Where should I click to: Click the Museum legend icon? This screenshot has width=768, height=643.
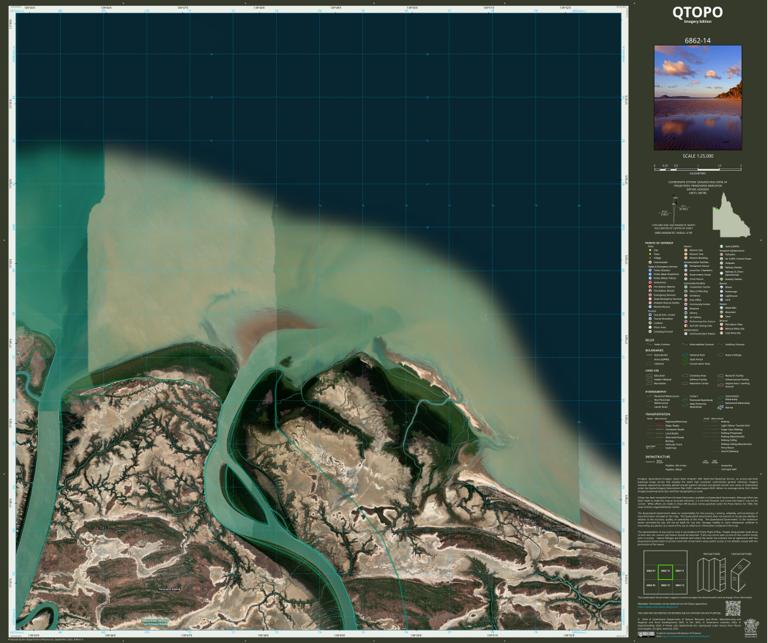(x=686, y=309)
